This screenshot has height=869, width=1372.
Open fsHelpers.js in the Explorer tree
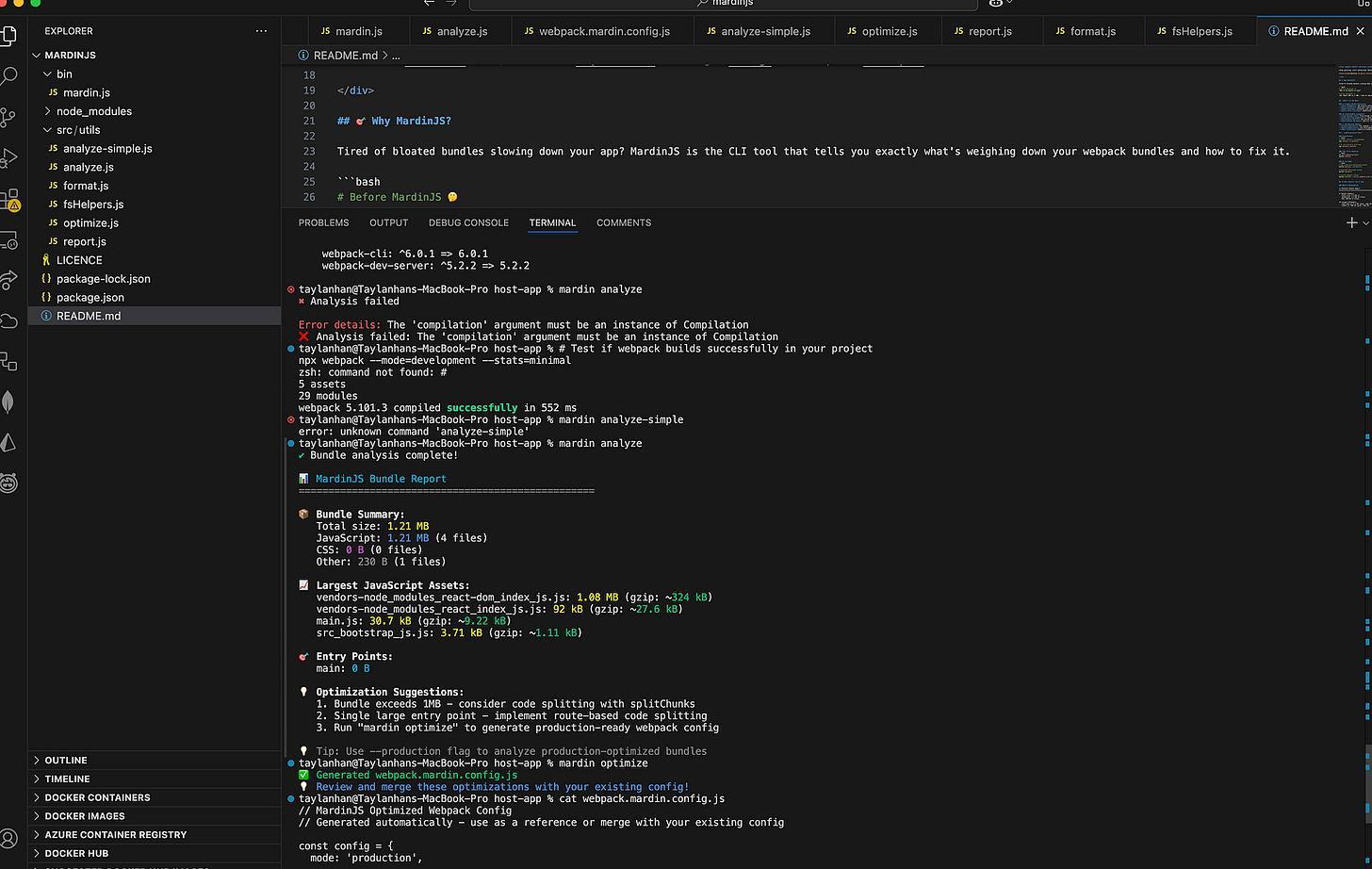155,205
